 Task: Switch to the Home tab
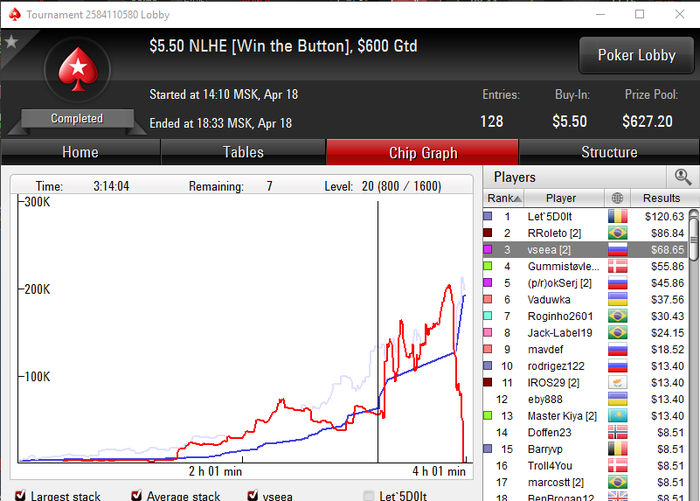(x=80, y=152)
